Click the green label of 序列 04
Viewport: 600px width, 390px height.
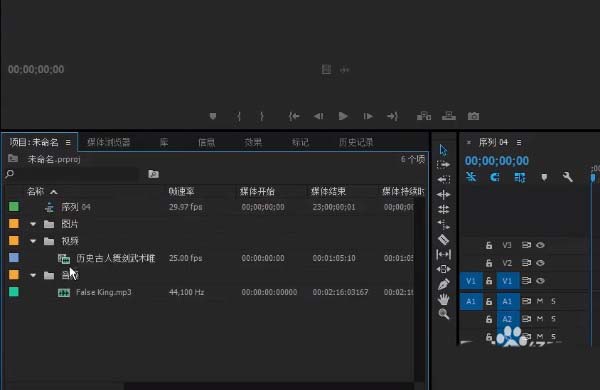pos(14,207)
